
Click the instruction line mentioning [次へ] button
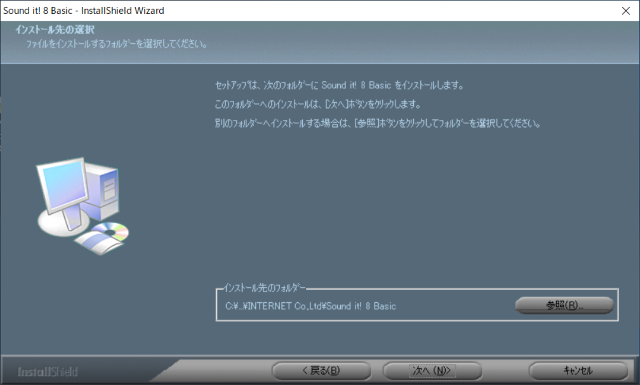tap(318, 105)
